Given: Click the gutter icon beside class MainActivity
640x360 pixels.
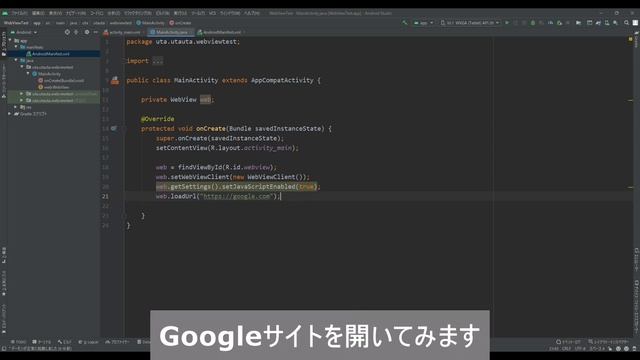Looking at the screenshot, I should [x=115, y=80].
